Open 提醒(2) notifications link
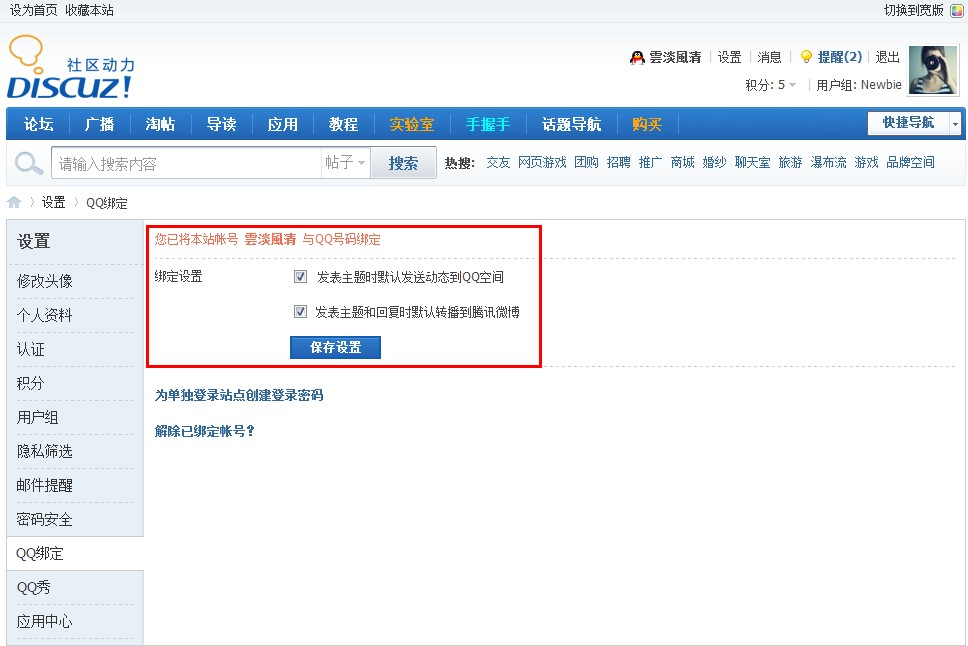The width and height of the screenshot is (968, 646). [x=840, y=57]
